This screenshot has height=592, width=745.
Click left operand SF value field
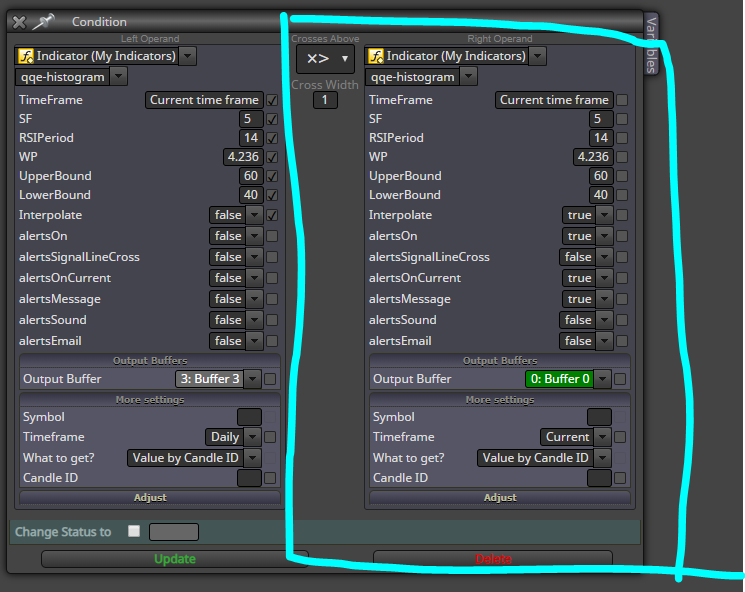[251, 119]
